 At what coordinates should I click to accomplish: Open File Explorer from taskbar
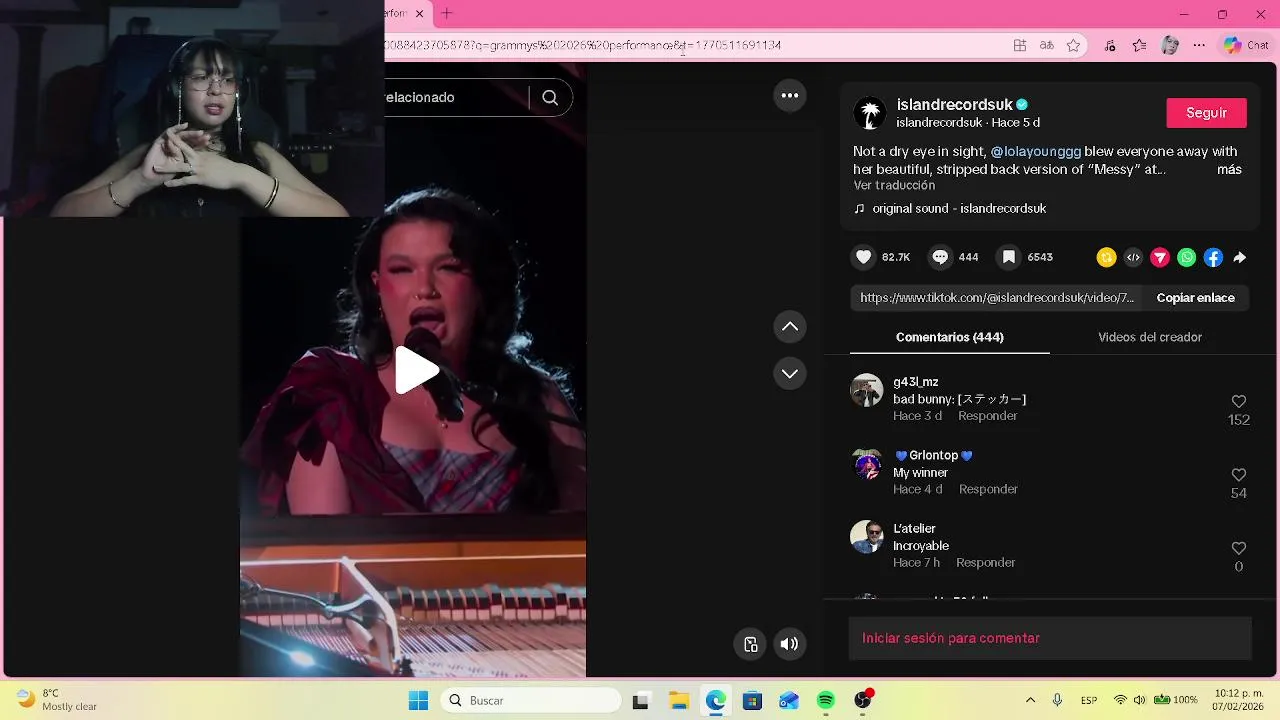click(678, 701)
